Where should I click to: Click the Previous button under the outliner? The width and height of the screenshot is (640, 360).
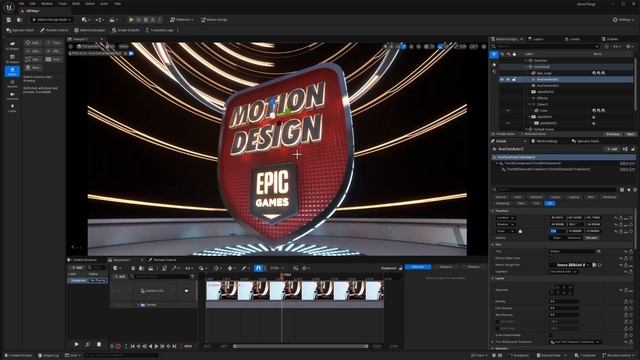coord(613,134)
